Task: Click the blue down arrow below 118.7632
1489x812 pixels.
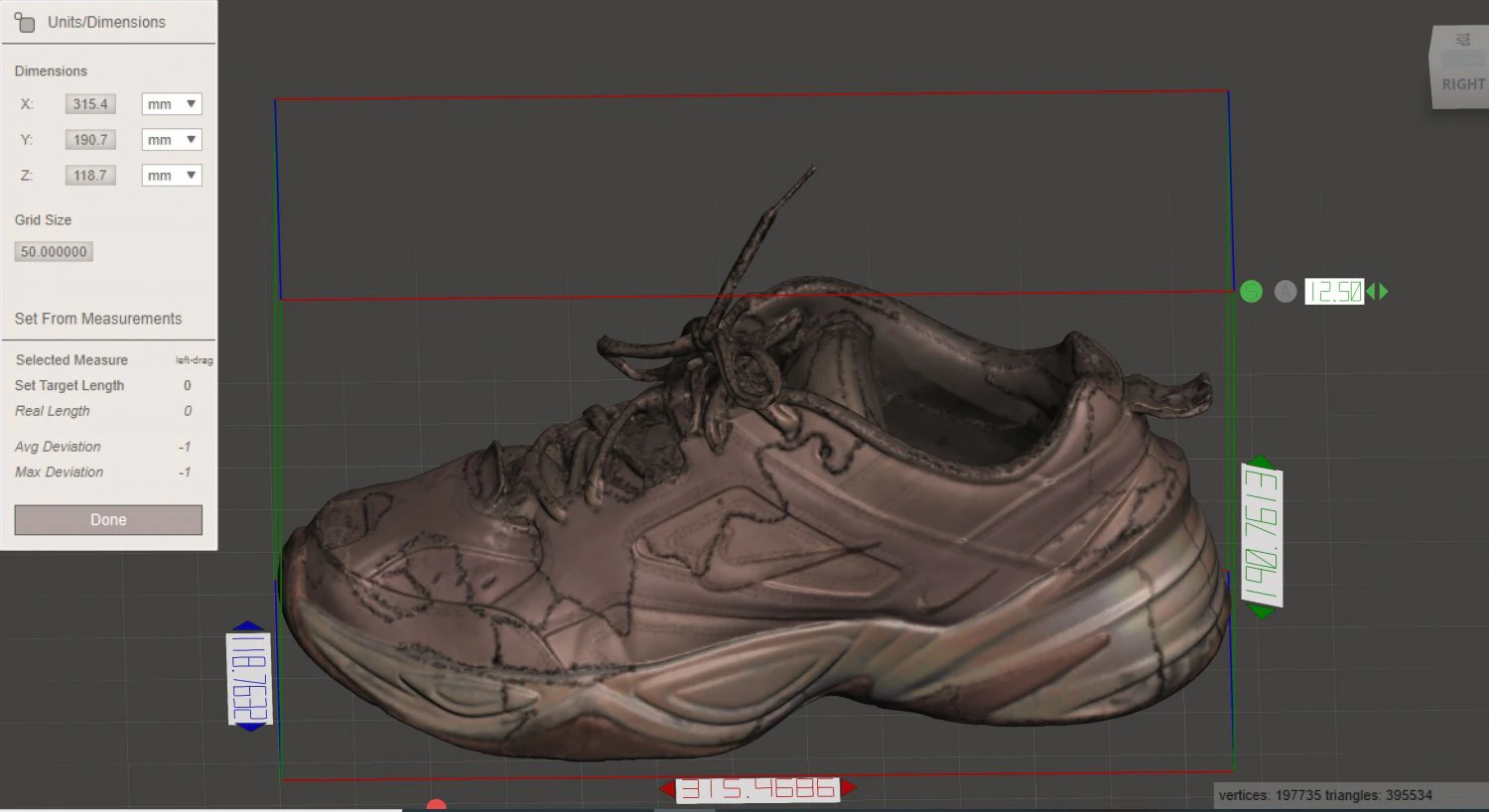Action: click(250, 728)
